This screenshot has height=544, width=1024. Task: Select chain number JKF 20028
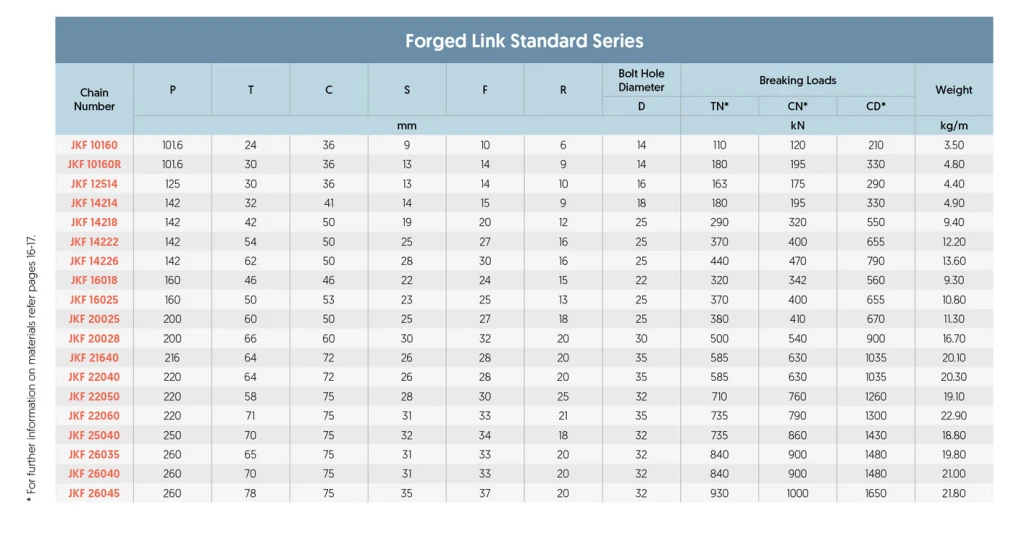point(94,339)
